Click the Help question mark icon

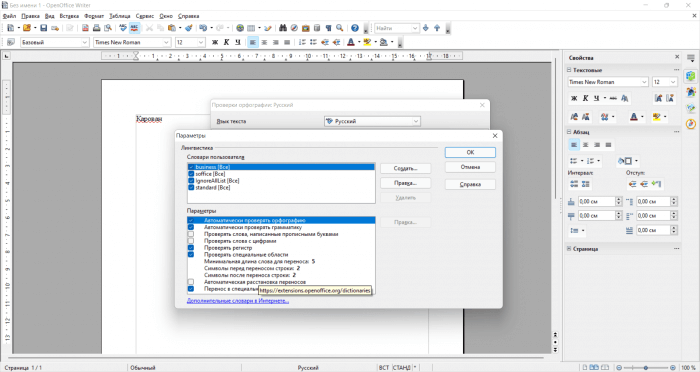click(x=354, y=28)
